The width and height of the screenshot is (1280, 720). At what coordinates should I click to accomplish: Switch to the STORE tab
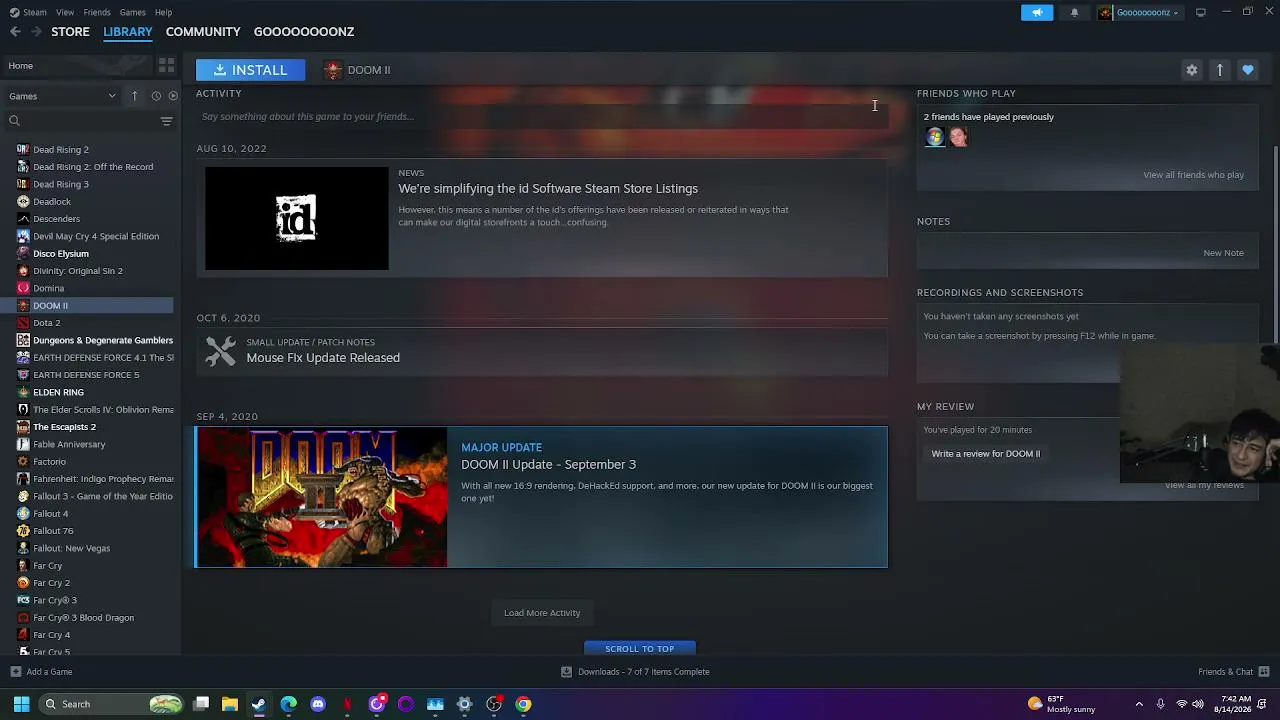click(70, 32)
